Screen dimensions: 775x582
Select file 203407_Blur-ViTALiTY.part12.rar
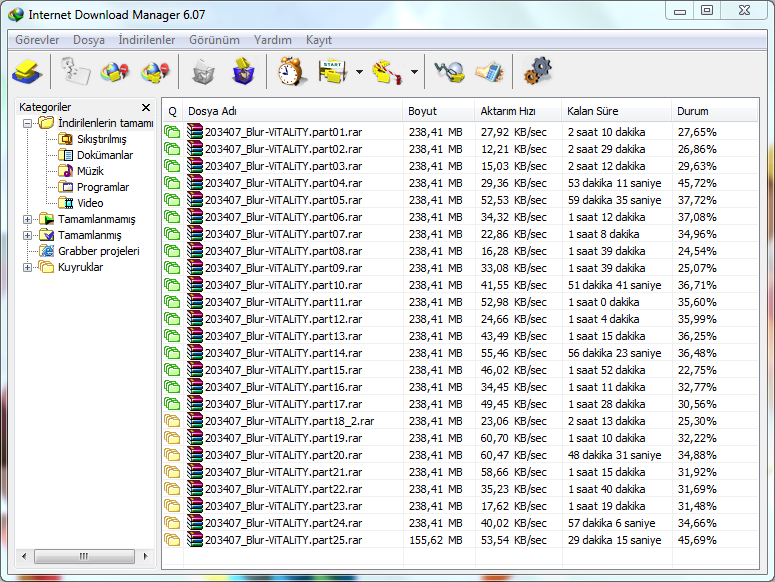point(283,319)
